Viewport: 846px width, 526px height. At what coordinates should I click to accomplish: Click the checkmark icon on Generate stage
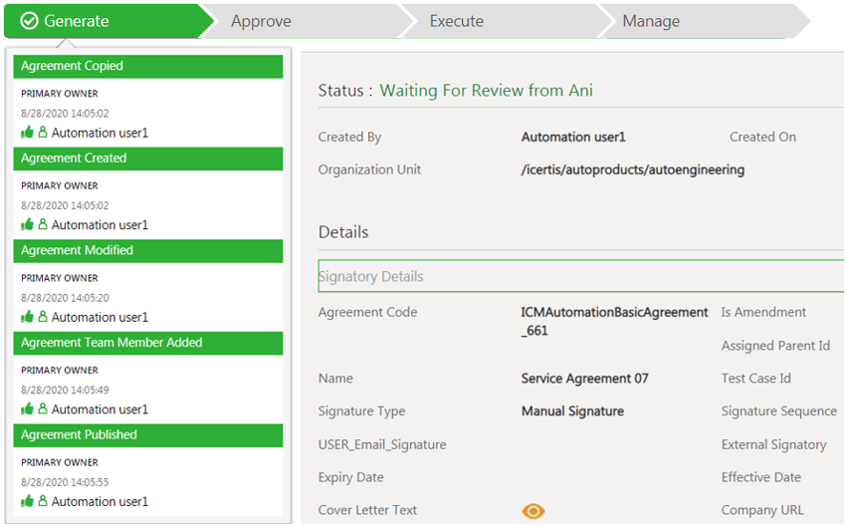(x=29, y=21)
